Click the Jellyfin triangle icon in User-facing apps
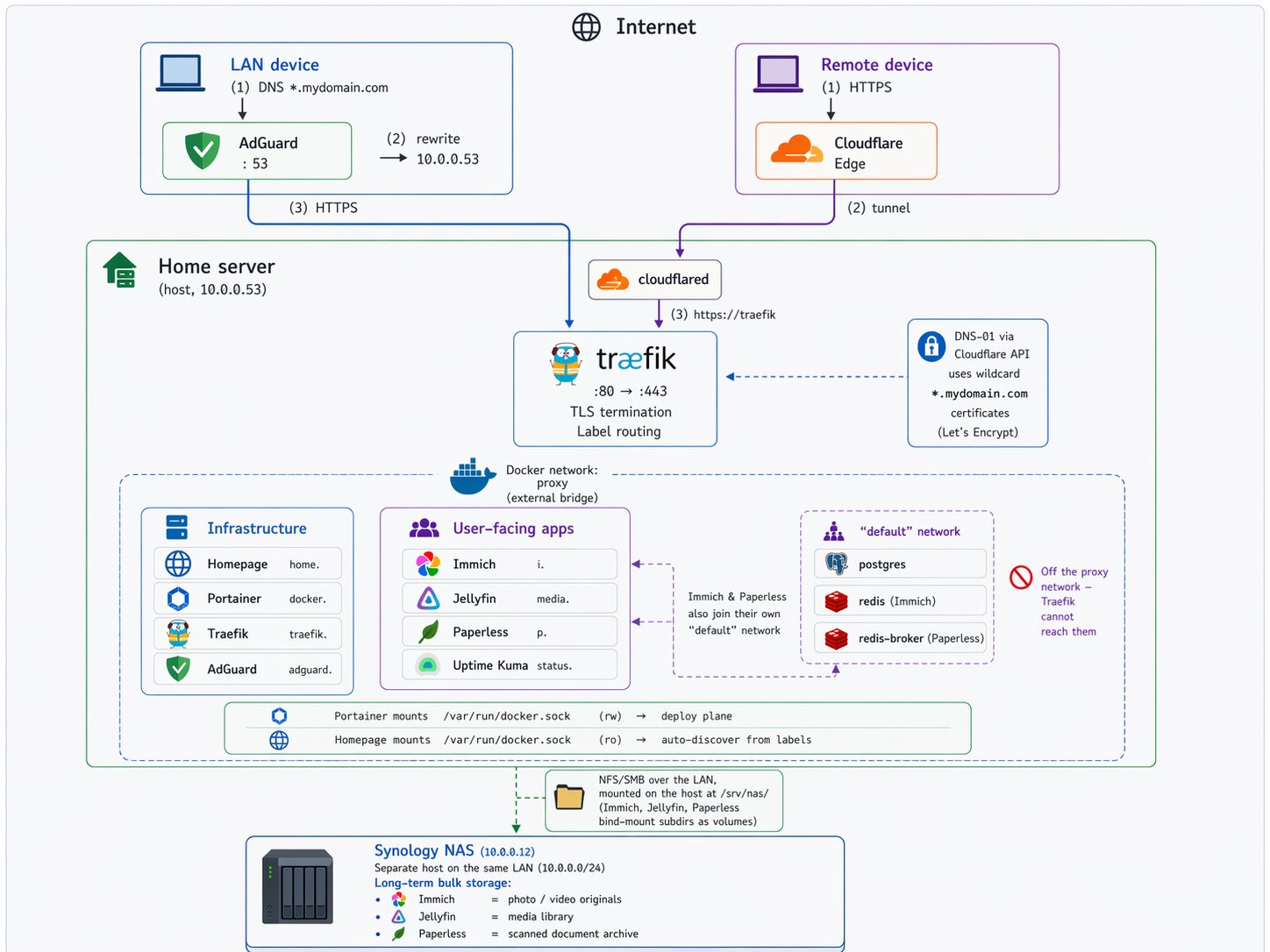The width and height of the screenshot is (1270, 952). 428,599
